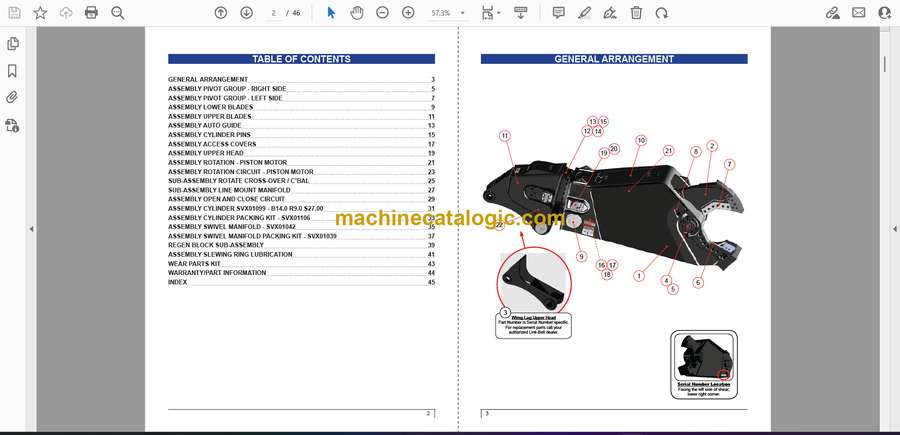
Task: Click callout number 11 on the diagram
Action: tap(505, 136)
